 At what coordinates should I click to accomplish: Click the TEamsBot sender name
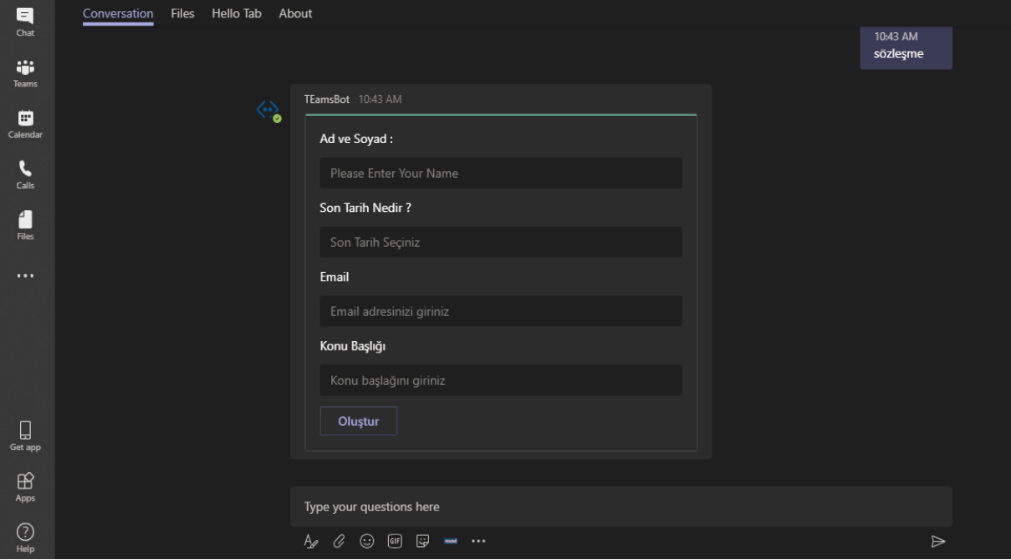tap(327, 99)
